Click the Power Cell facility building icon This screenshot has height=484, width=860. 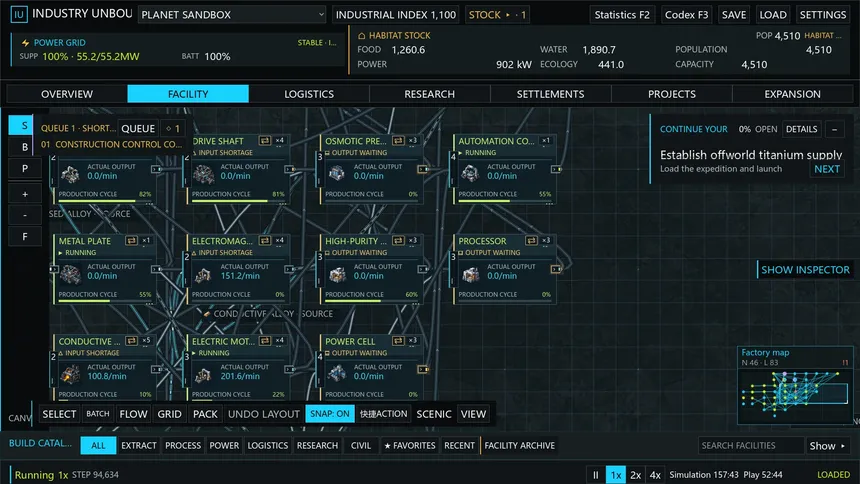[337, 374]
